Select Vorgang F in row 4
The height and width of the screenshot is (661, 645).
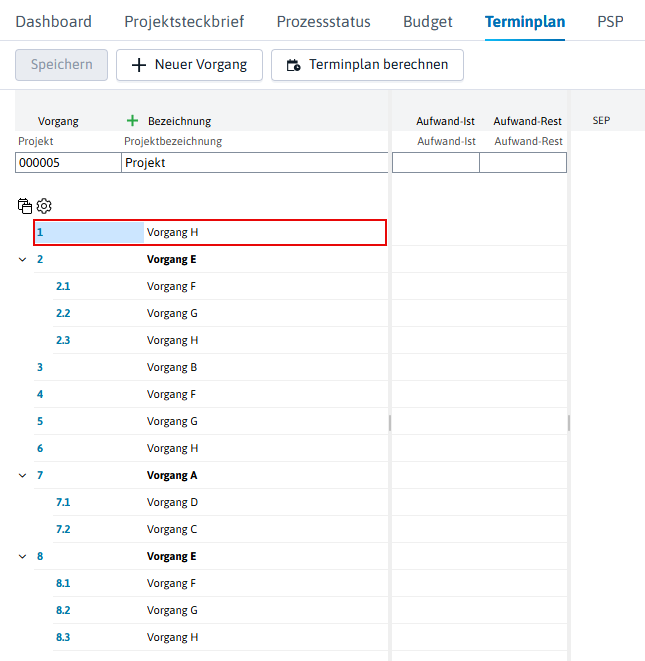pos(171,394)
